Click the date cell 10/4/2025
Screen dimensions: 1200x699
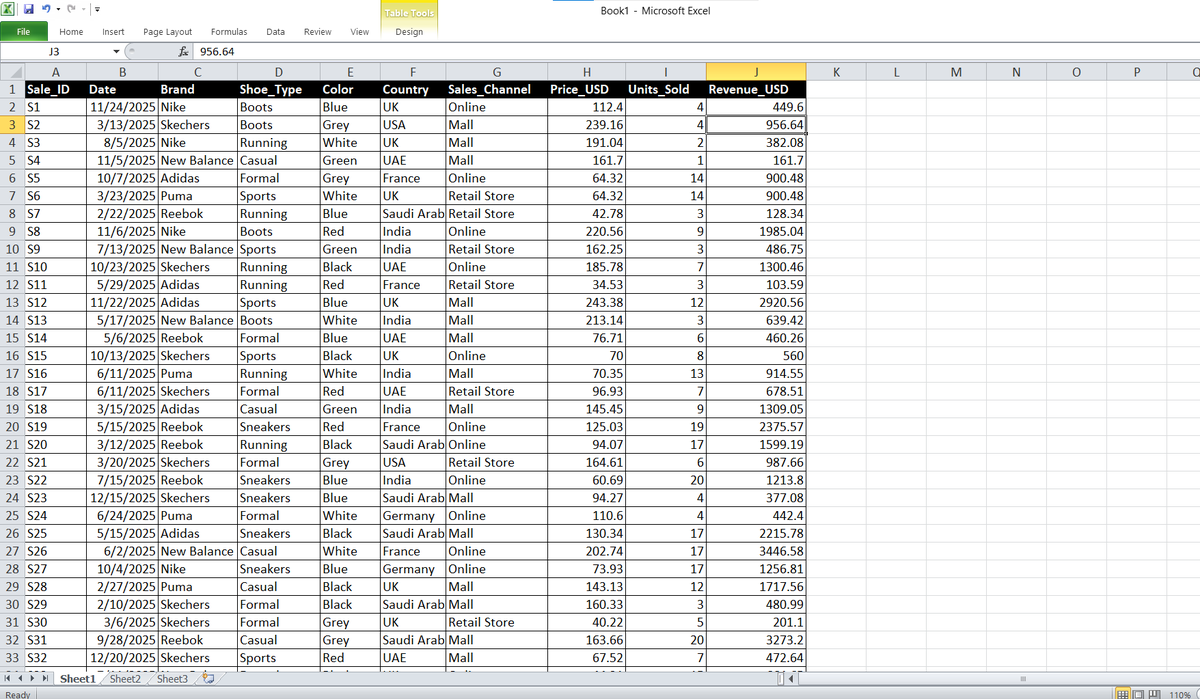coord(122,569)
